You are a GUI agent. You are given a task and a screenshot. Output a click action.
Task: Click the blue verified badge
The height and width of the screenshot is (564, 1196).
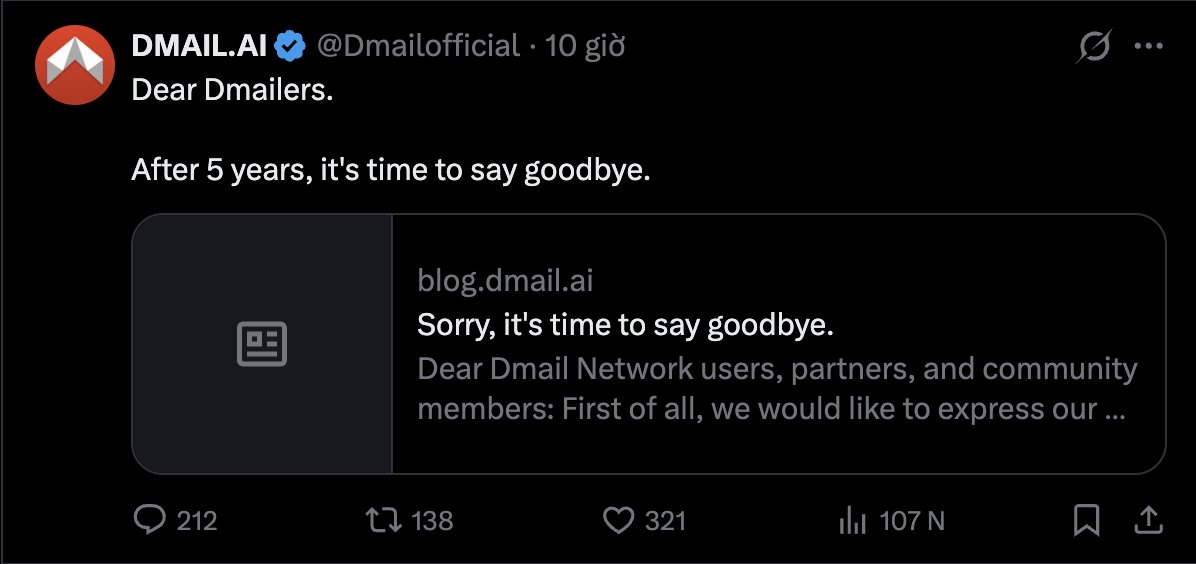(290, 45)
